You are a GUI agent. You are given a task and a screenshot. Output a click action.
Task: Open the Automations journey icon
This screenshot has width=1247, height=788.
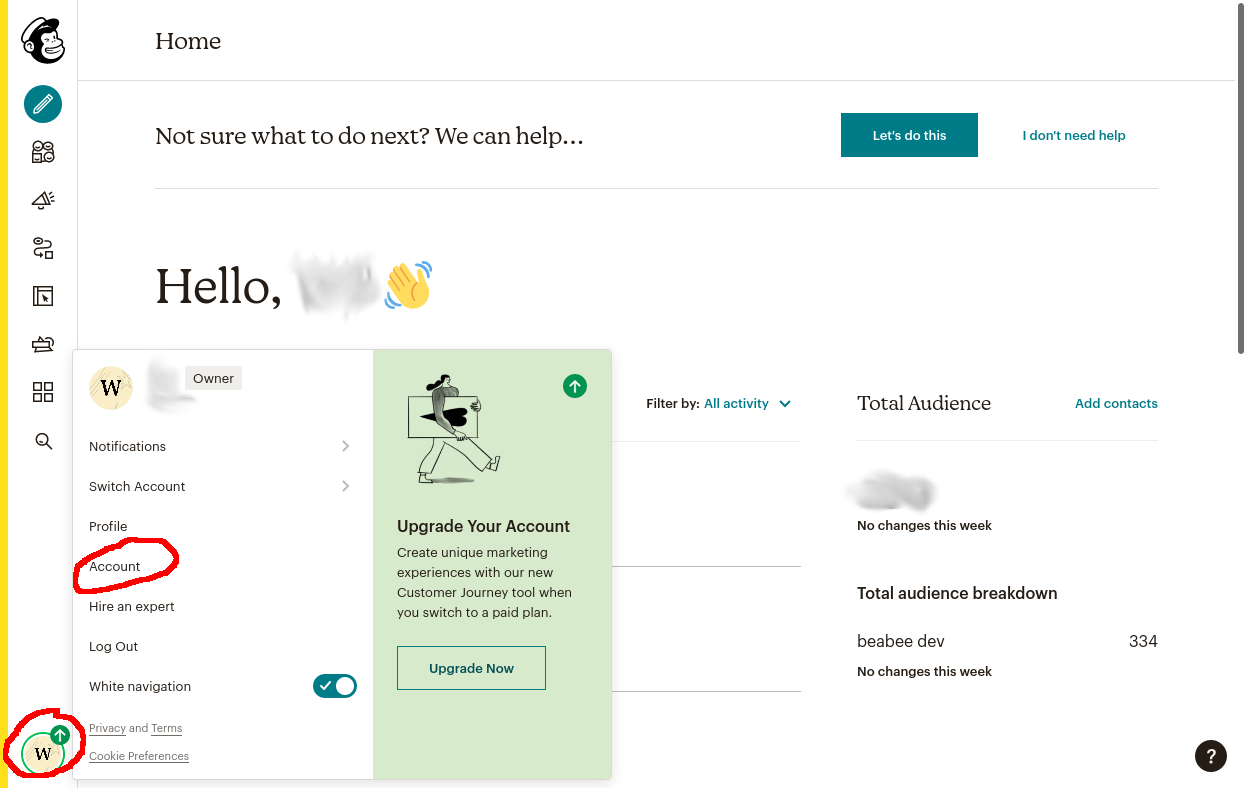43,248
